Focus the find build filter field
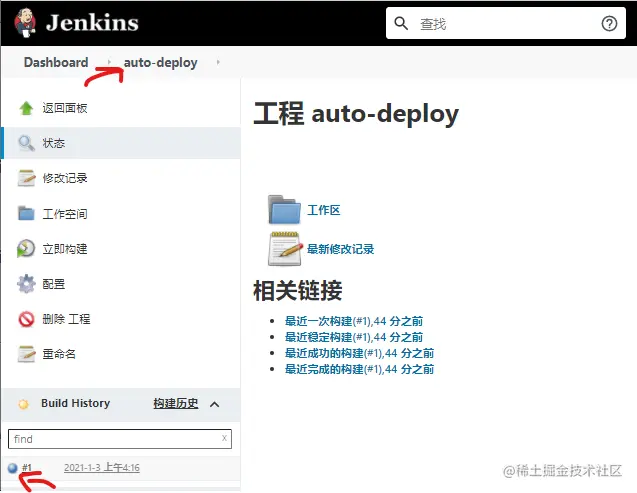The image size is (637, 493). (120, 439)
